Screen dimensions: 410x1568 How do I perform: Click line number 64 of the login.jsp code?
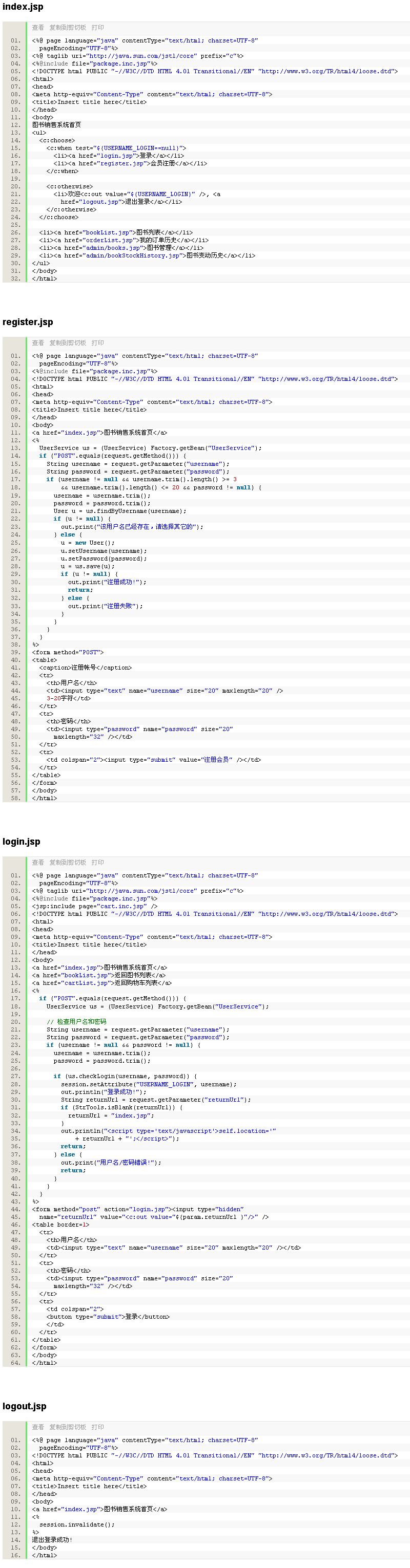[15, 1363]
